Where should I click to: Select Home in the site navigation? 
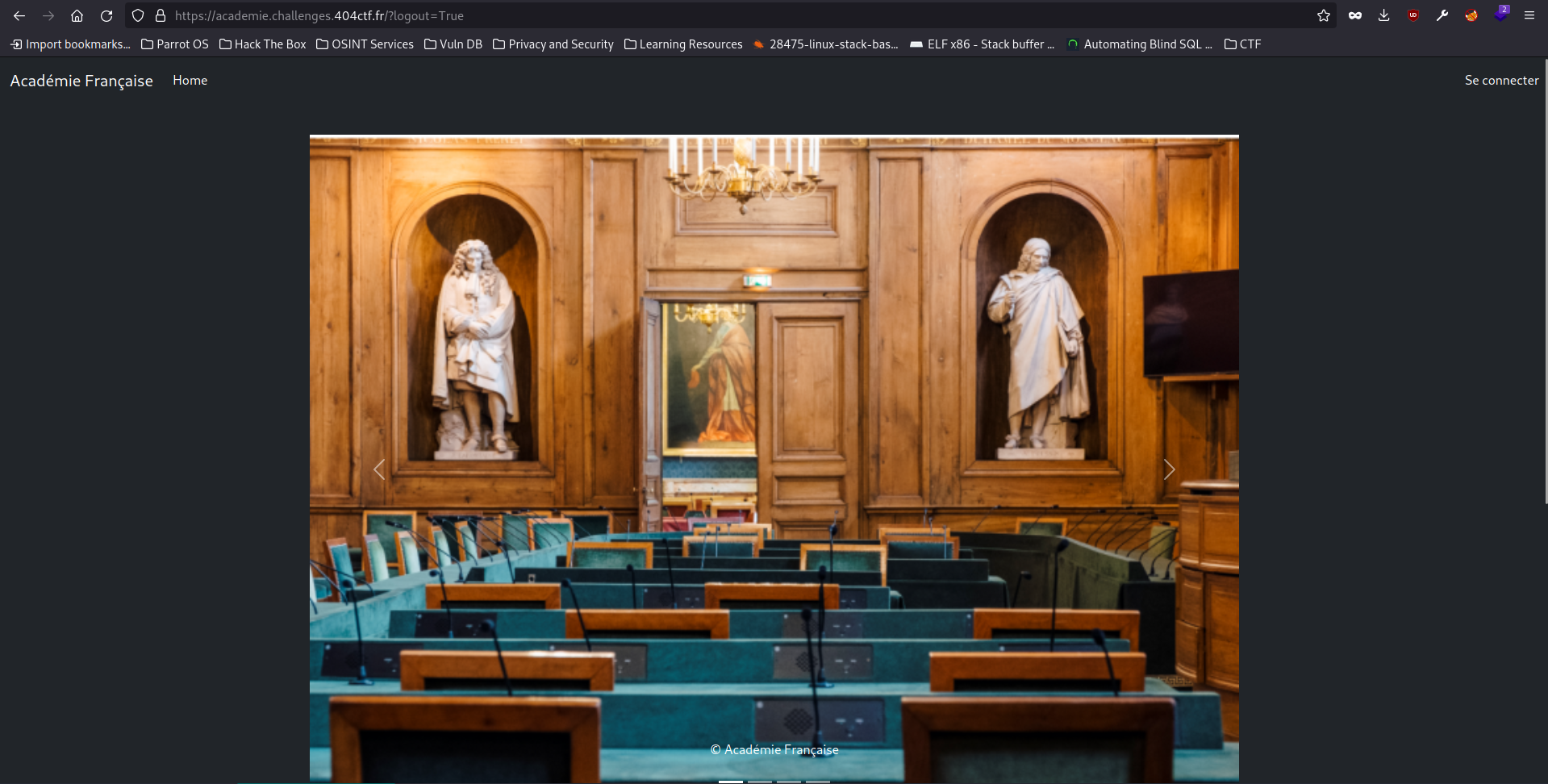pos(190,80)
